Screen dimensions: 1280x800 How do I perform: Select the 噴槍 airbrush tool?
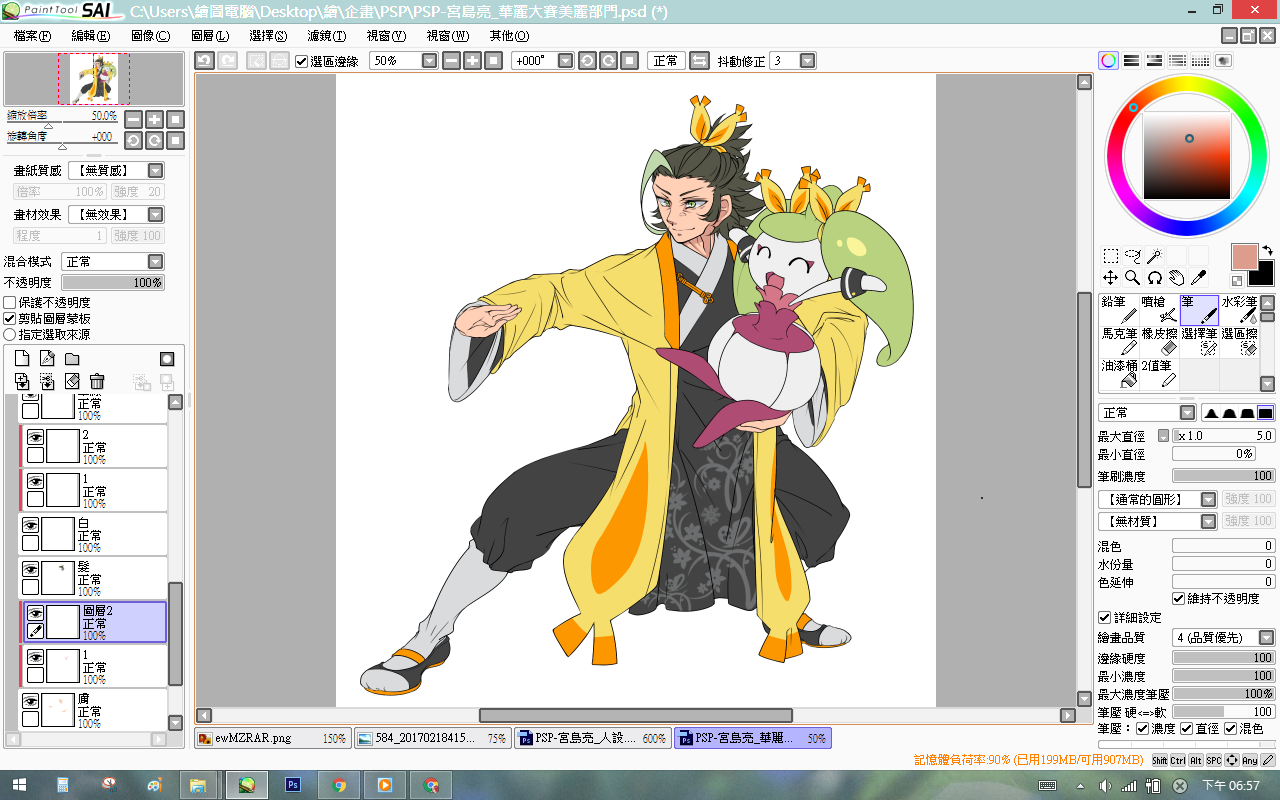1159,310
